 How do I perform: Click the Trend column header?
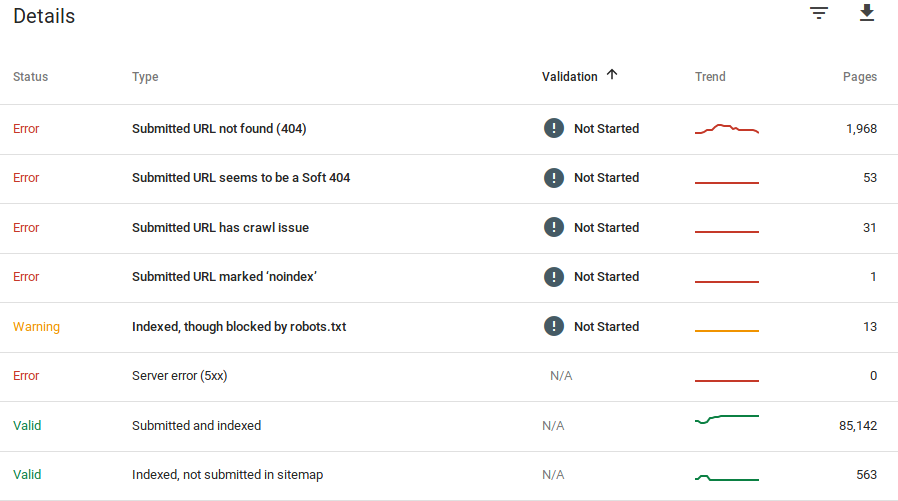point(710,77)
